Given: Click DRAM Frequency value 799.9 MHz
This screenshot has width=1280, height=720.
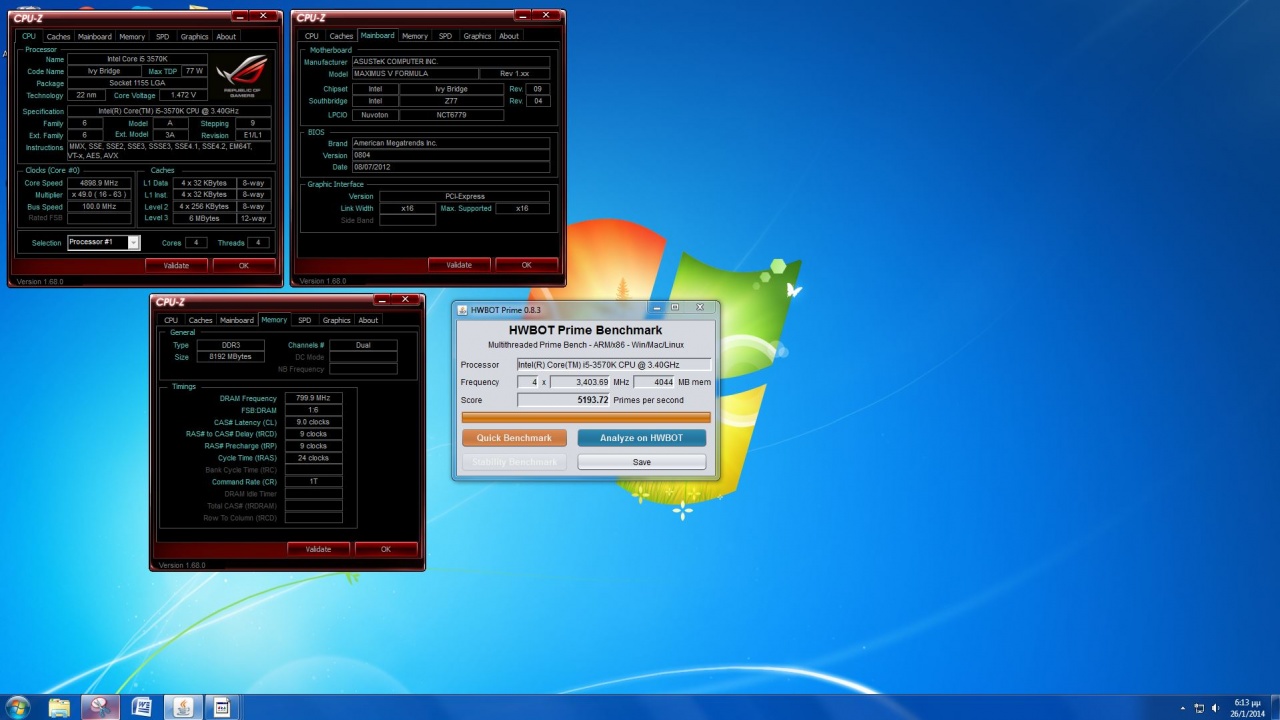Looking at the screenshot, I should click(x=313, y=398).
